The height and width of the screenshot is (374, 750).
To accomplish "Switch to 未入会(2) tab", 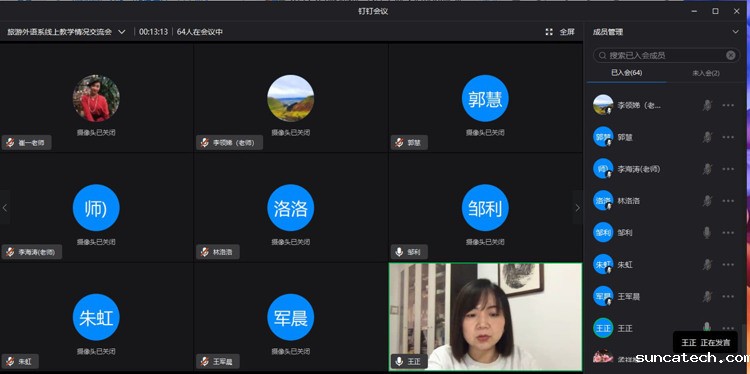I will (706, 73).
